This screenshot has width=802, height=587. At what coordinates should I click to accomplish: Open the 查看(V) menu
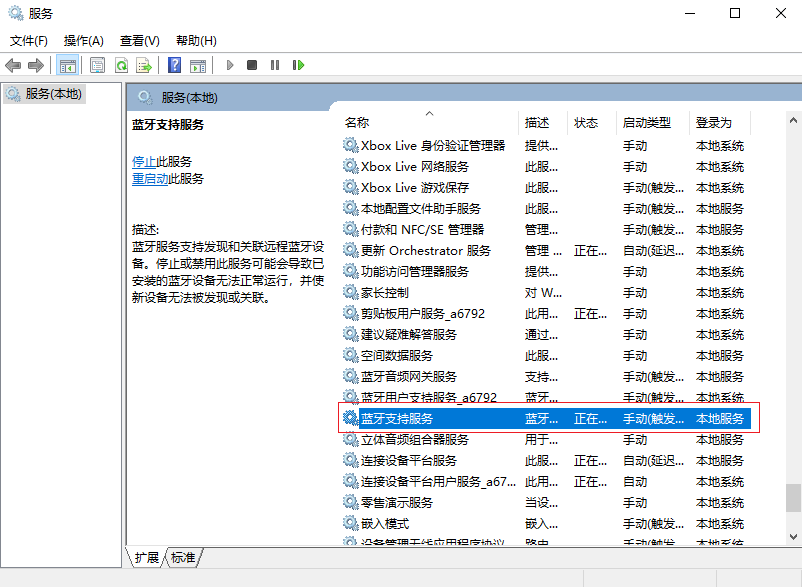pyautogui.click(x=139, y=41)
